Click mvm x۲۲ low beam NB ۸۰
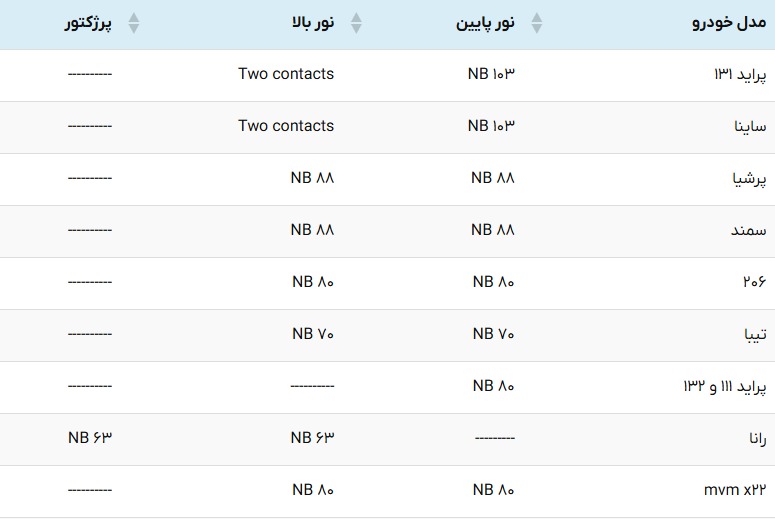This screenshot has height=519, width=775. [493, 489]
